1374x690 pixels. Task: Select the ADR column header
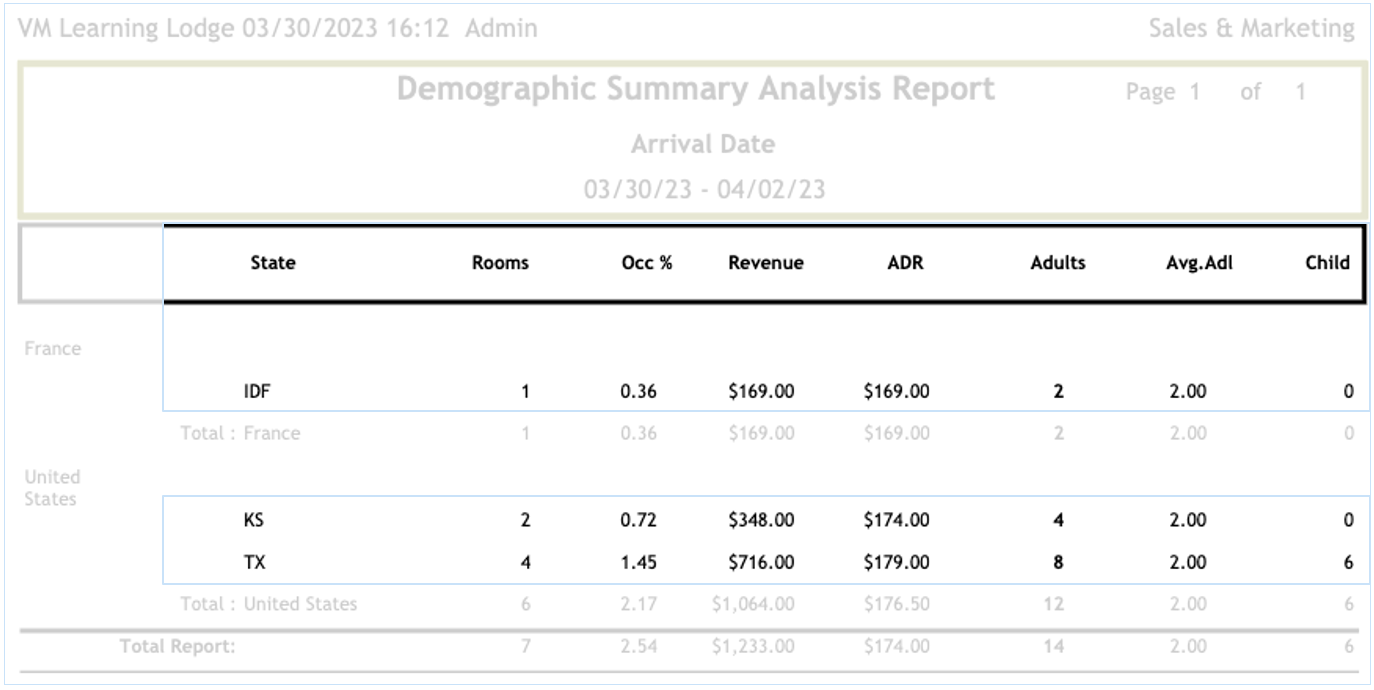click(905, 263)
